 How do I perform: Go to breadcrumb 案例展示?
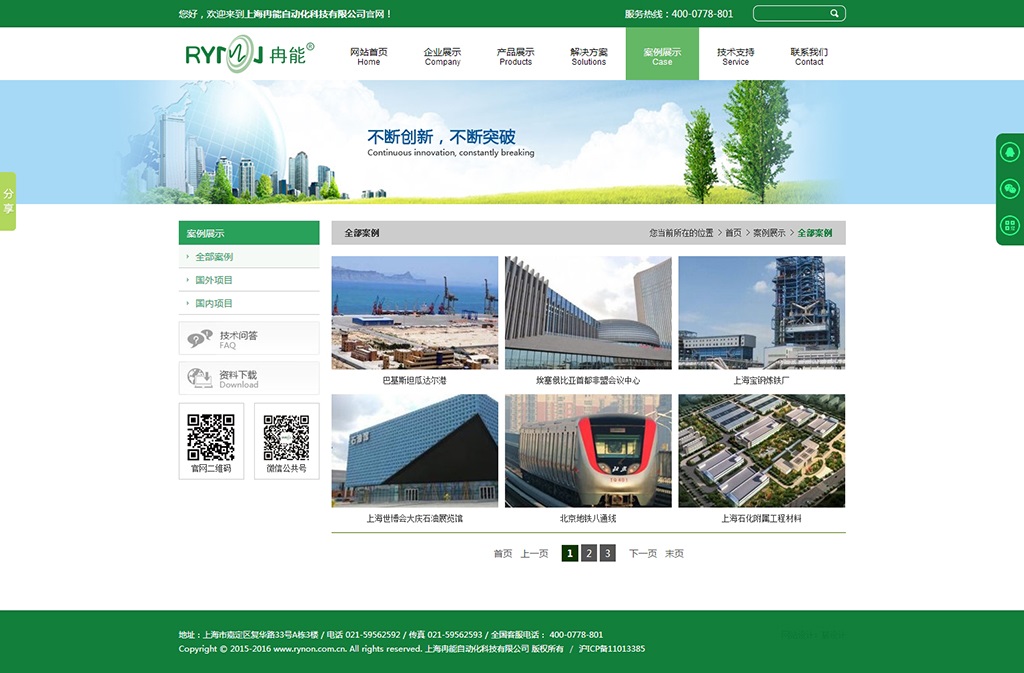(x=769, y=232)
